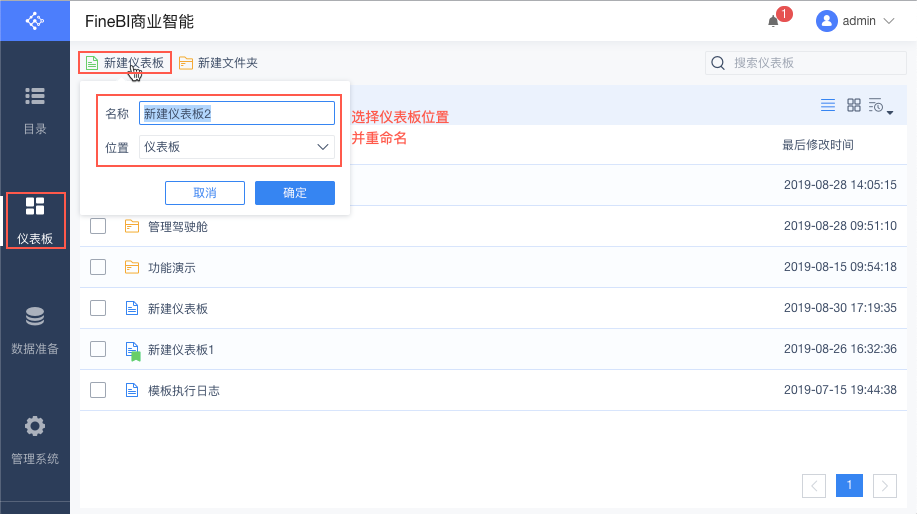Screen dimensions: 917x514
Task: Open the 数据准备 data preparation section
Action: click(35, 329)
